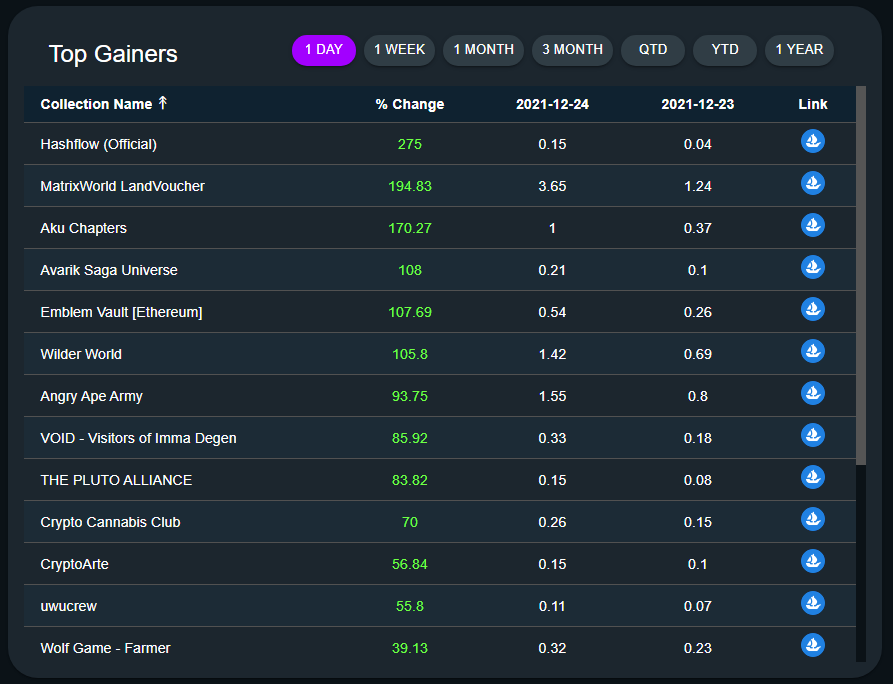Click Aku Chapters' 0.37 previous-day value

698,228
